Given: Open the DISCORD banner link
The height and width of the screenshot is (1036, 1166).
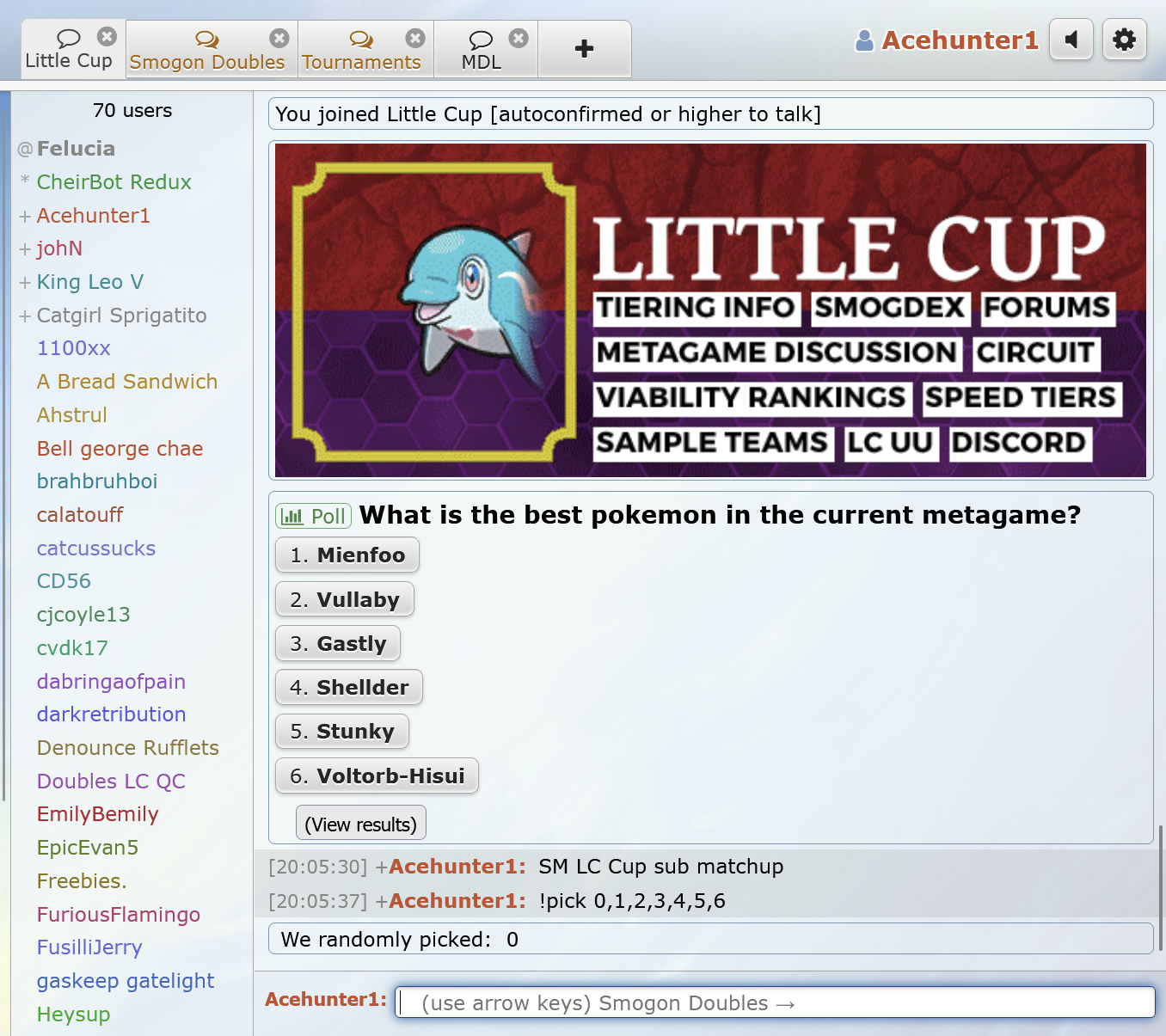Looking at the screenshot, I should [1019, 443].
